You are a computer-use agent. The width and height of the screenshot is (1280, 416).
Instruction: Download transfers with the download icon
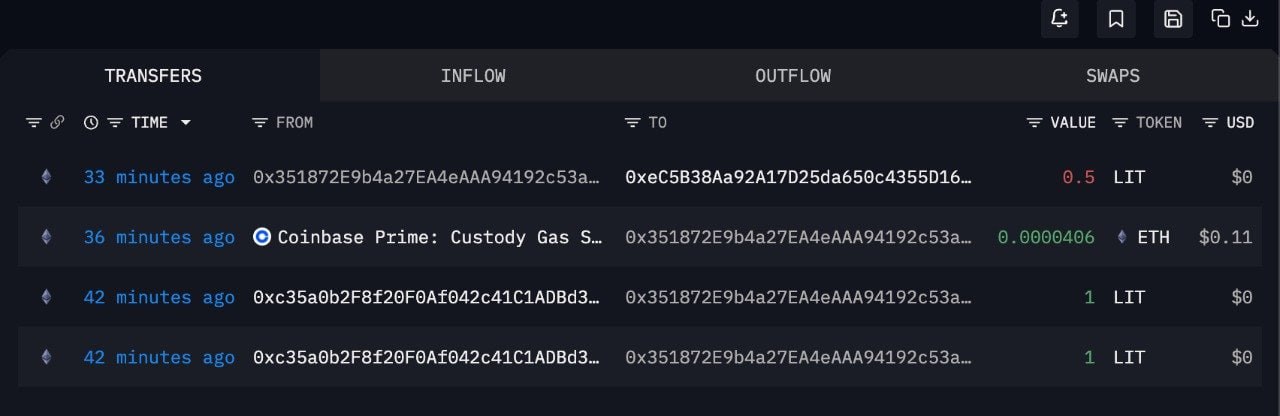pyautogui.click(x=1250, y=19)
